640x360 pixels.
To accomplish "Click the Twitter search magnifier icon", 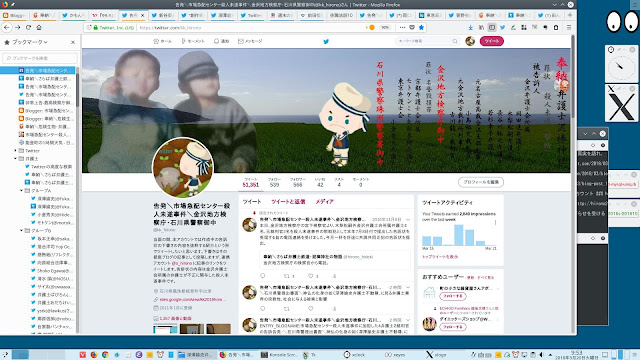I will coord(455,41).
